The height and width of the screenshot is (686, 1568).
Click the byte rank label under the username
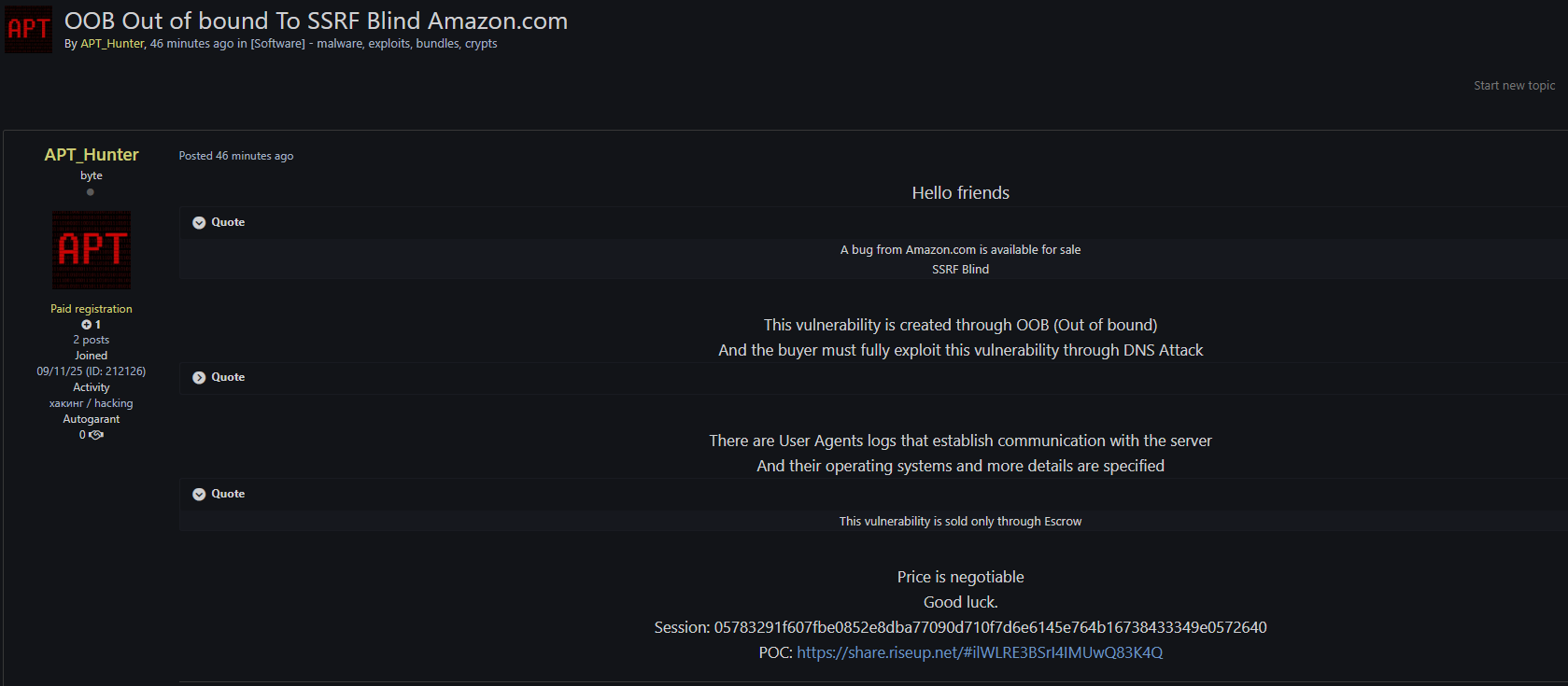[92, 175]
